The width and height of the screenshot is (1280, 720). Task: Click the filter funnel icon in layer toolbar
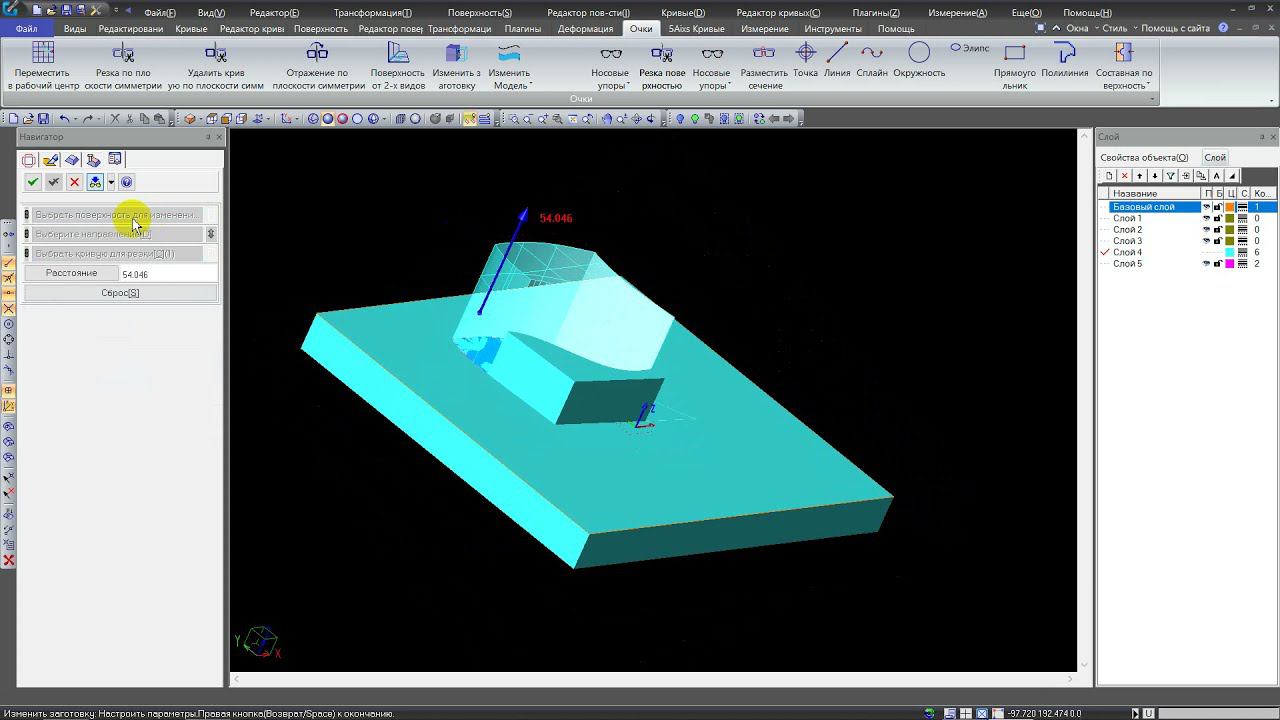point(1171,176)
